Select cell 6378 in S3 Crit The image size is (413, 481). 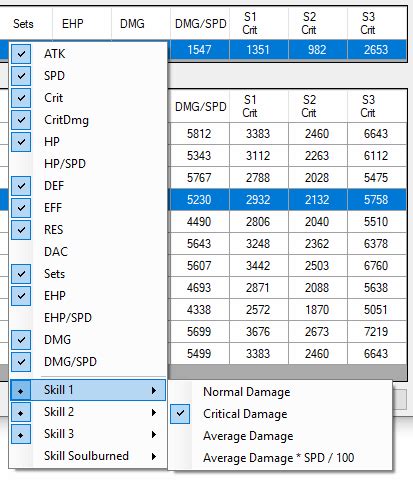[377, 244]
